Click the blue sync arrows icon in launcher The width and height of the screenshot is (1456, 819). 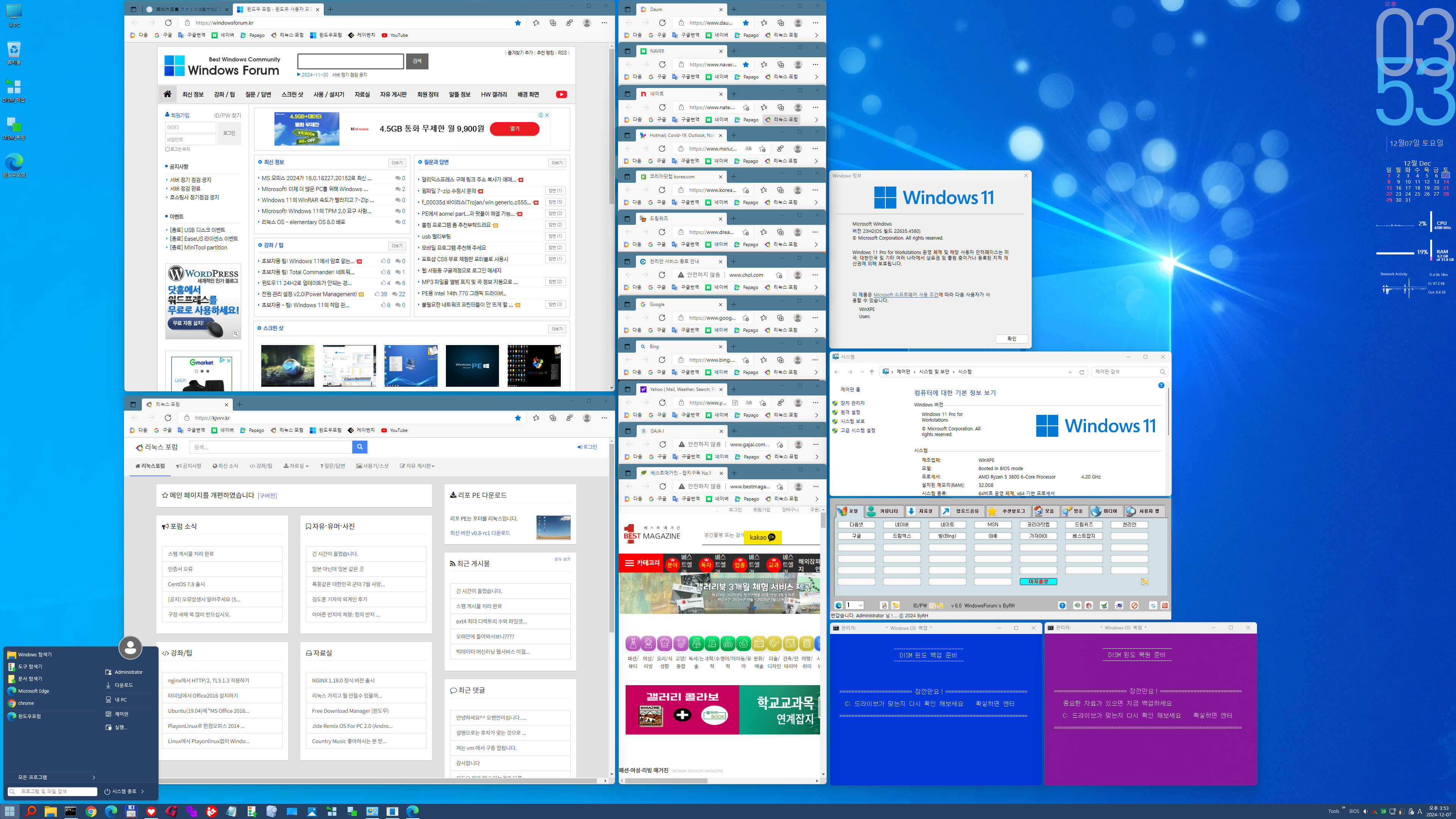pos(1153,606)
